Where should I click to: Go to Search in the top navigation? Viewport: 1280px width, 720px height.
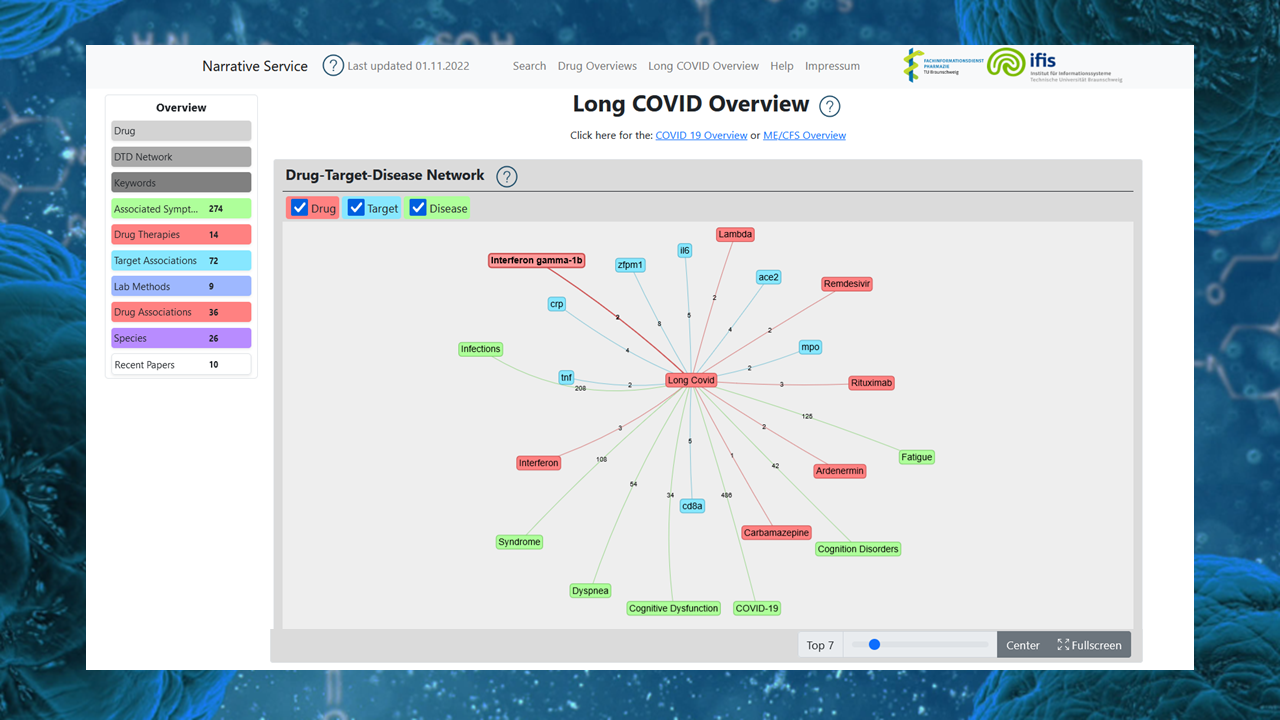(529, 66)
